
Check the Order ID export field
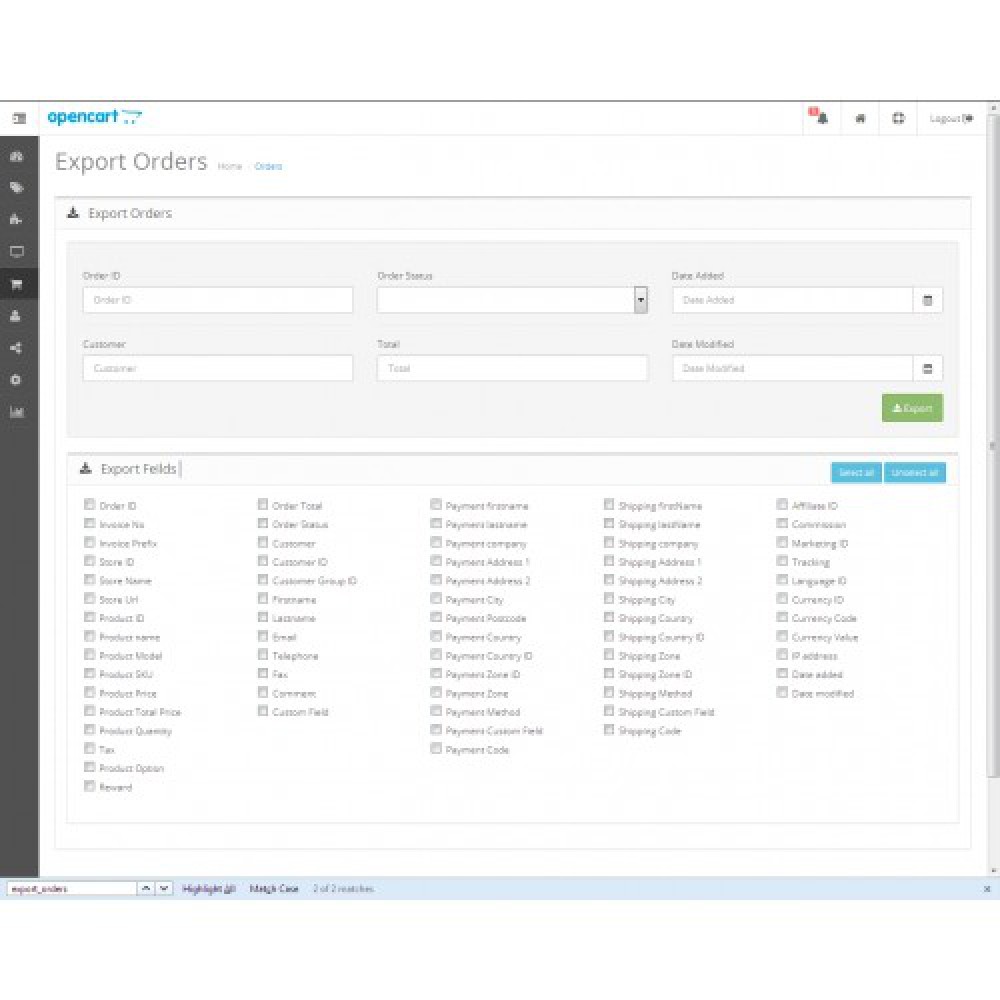90,505
